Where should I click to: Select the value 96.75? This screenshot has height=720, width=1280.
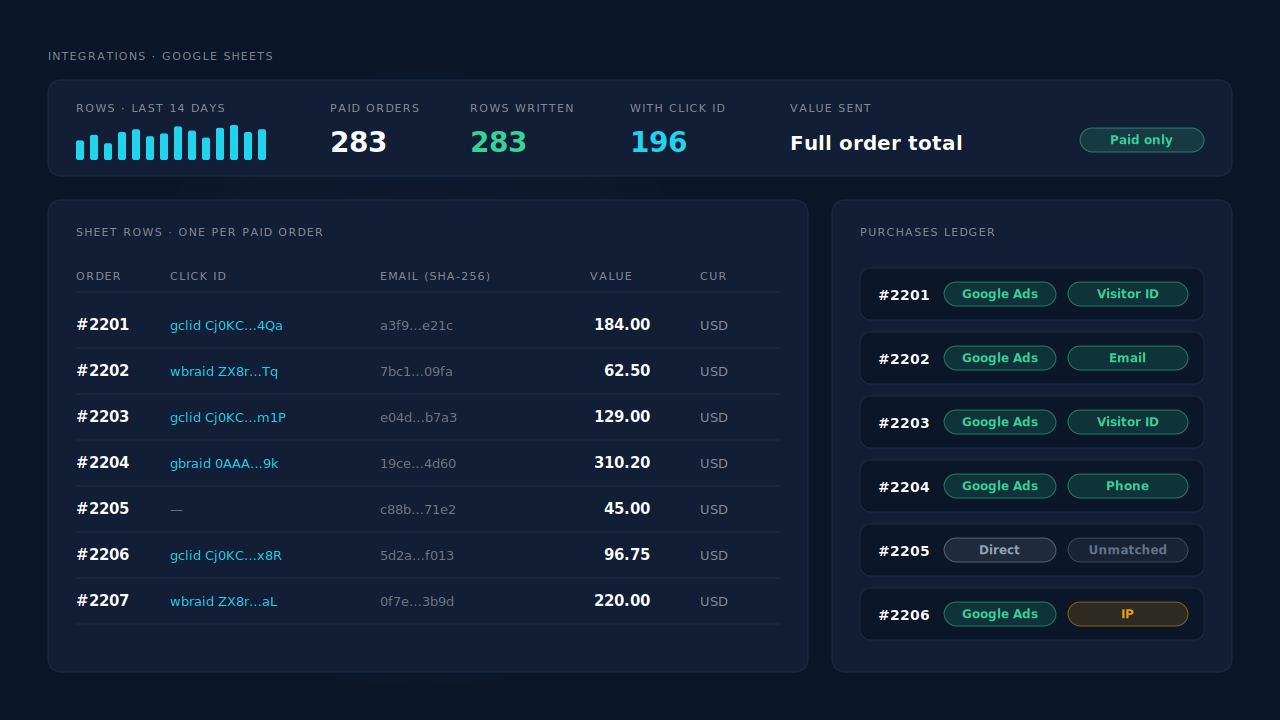coord(627,555)
